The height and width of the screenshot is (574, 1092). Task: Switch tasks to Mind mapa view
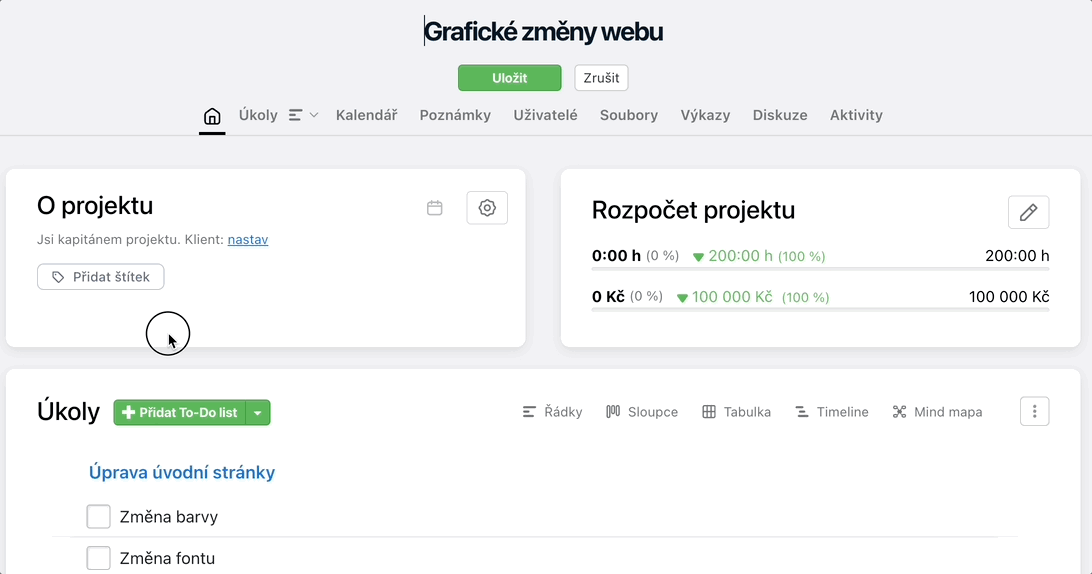[x=937, y=412]
